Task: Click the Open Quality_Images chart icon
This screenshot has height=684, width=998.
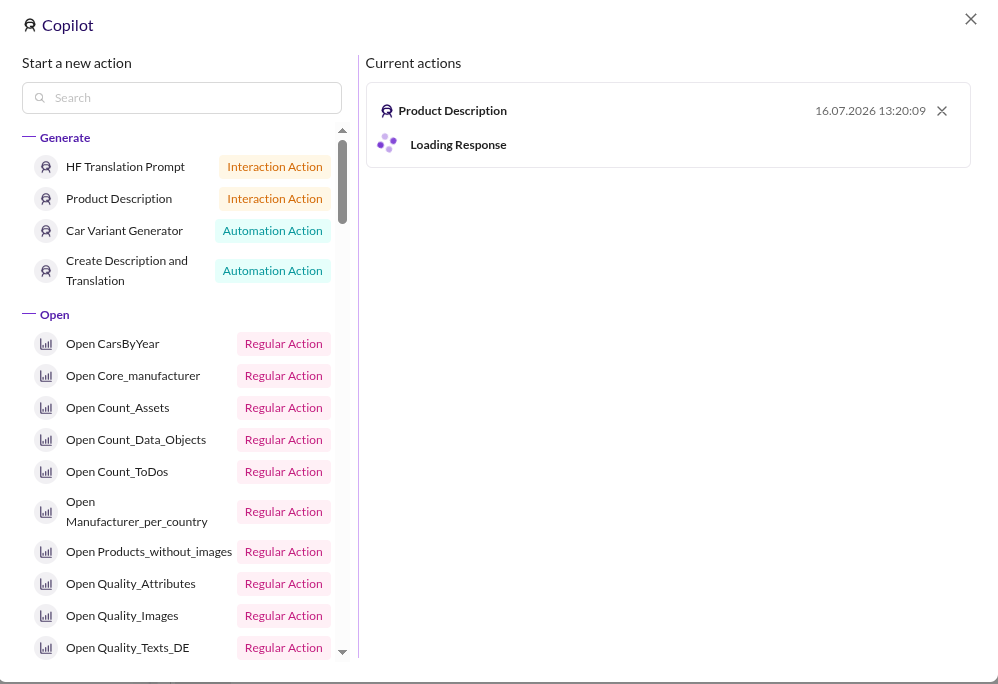Action: tap(46, 616)
